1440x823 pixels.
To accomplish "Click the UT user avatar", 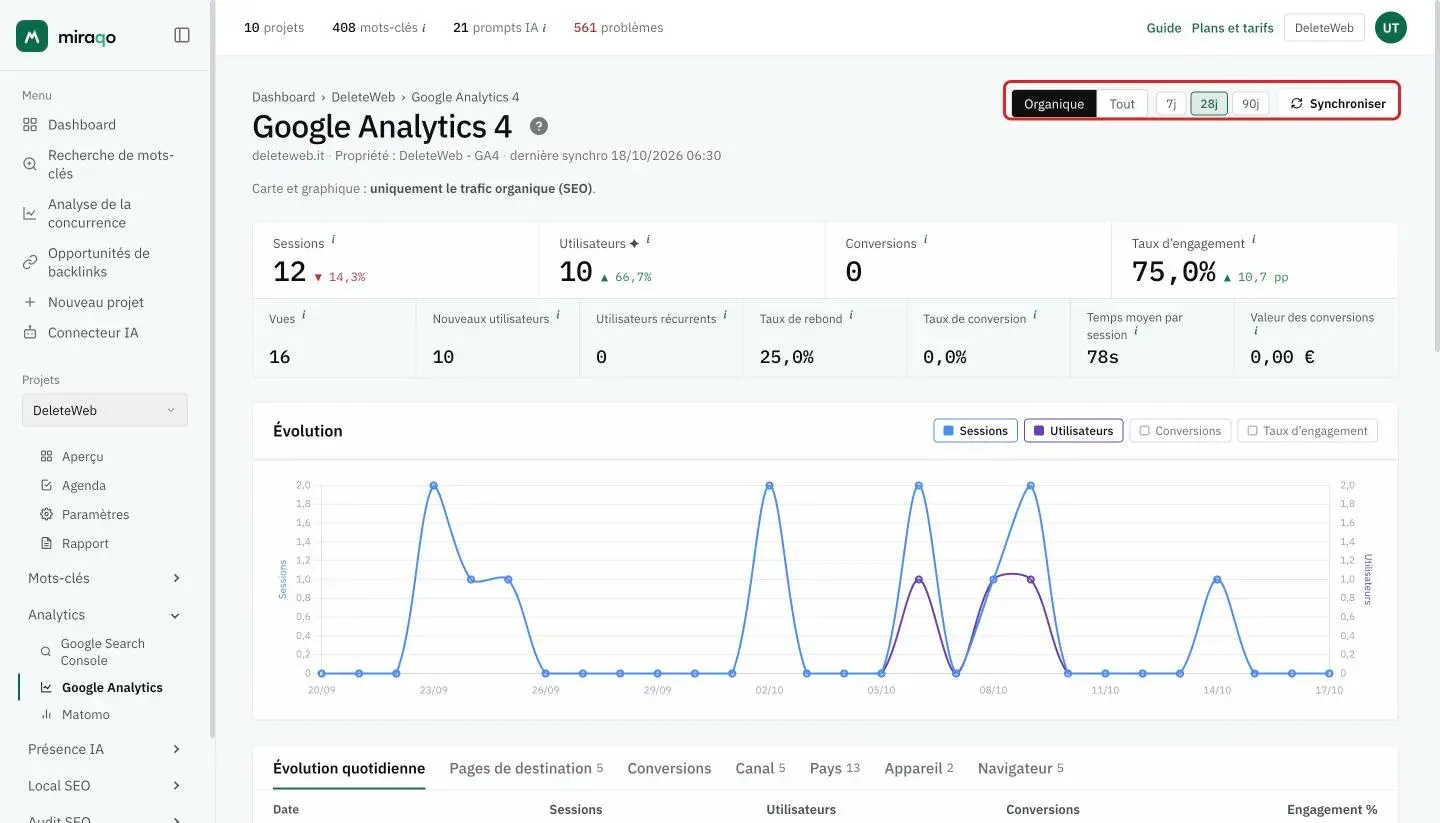I will coord(1391,28).
